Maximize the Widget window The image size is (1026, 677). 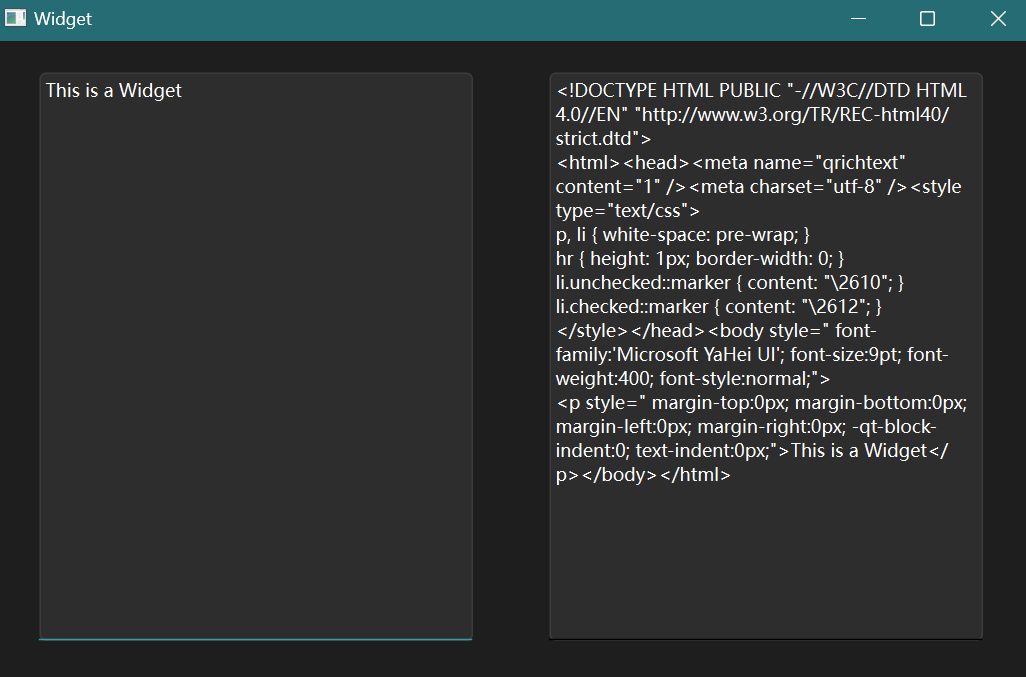coord(927,19)
